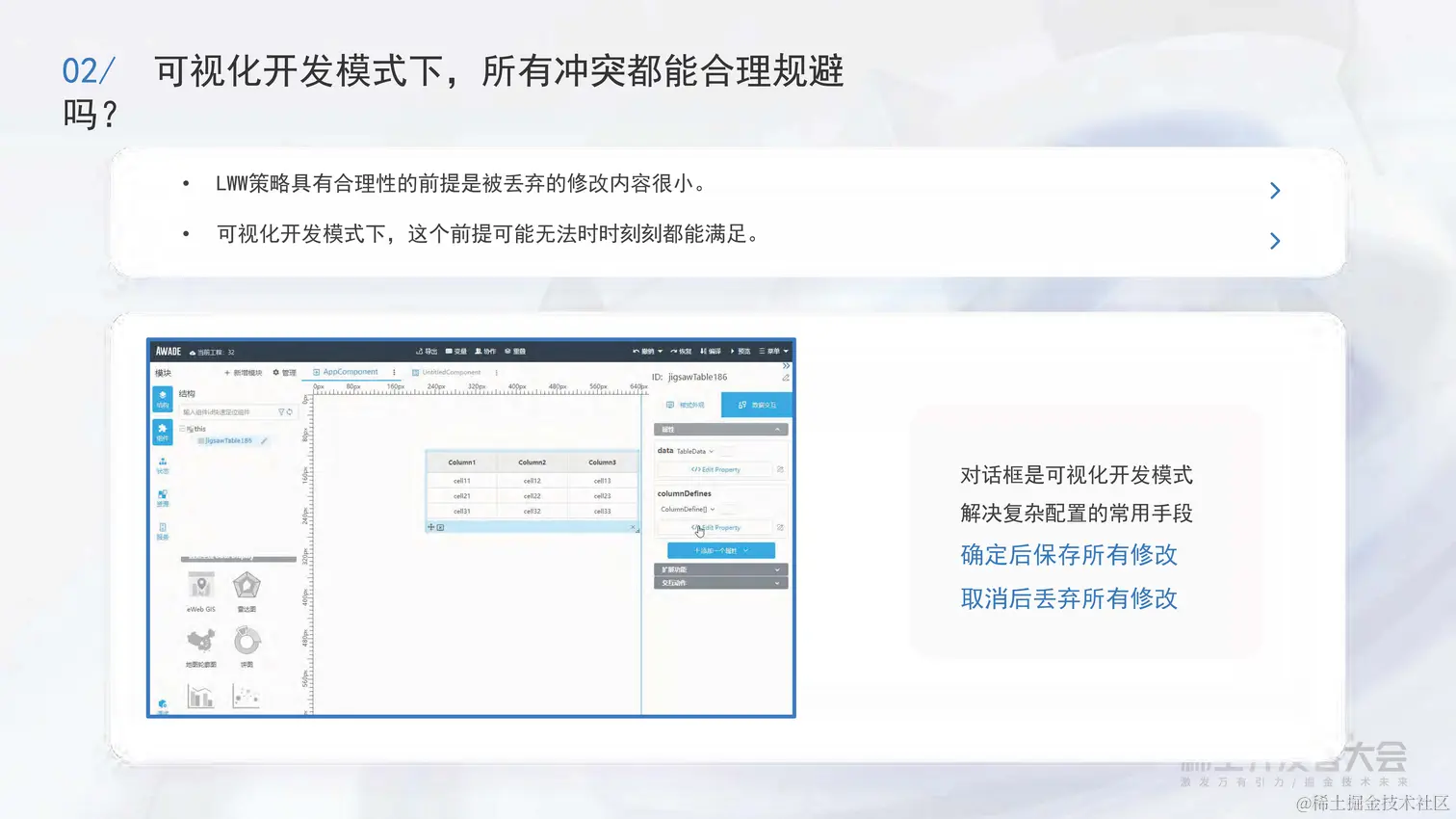Pick the bar chart component icon

[x=201, y=697]
